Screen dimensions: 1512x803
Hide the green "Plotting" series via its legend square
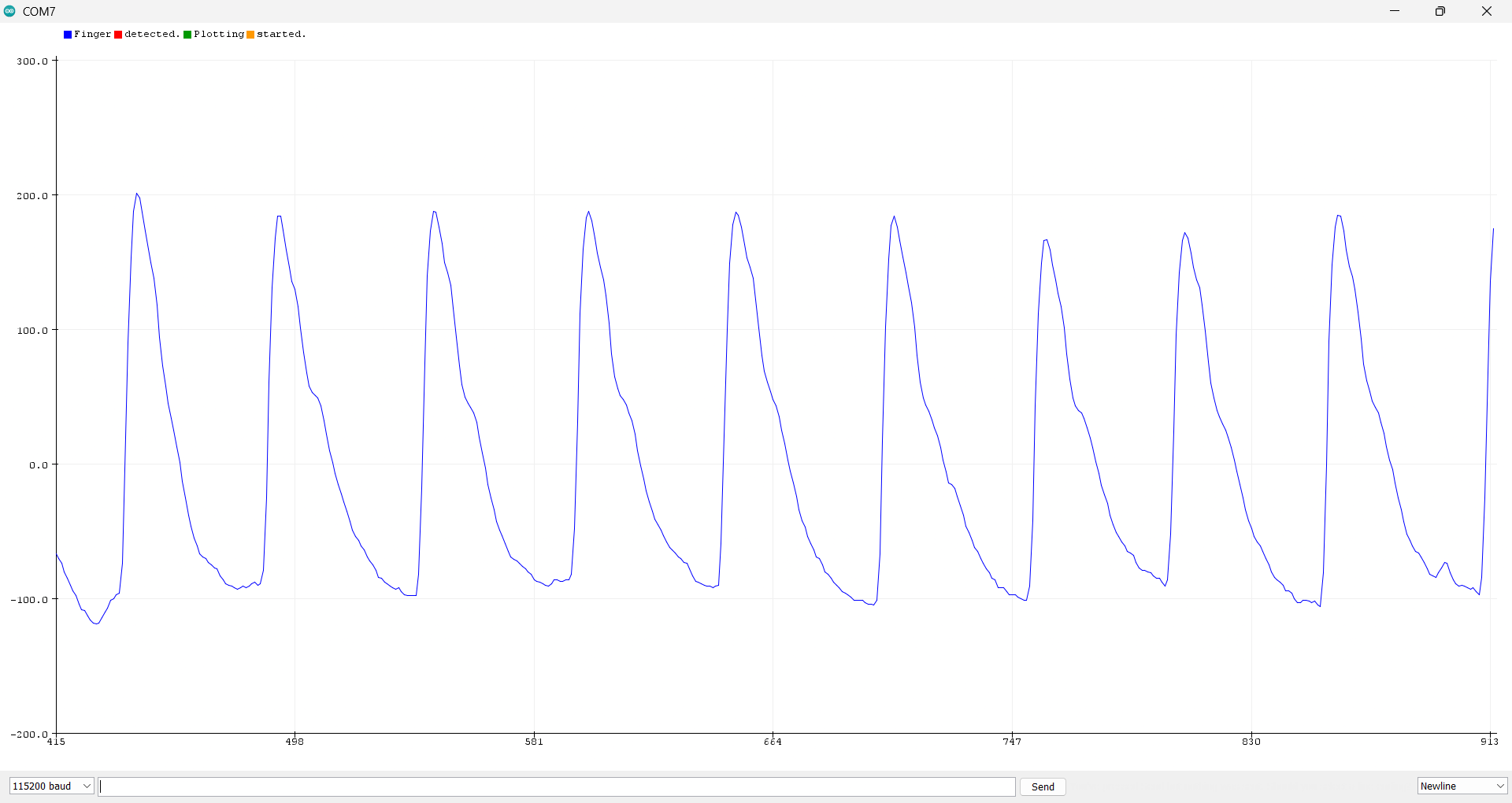click(x=187, y=34)
